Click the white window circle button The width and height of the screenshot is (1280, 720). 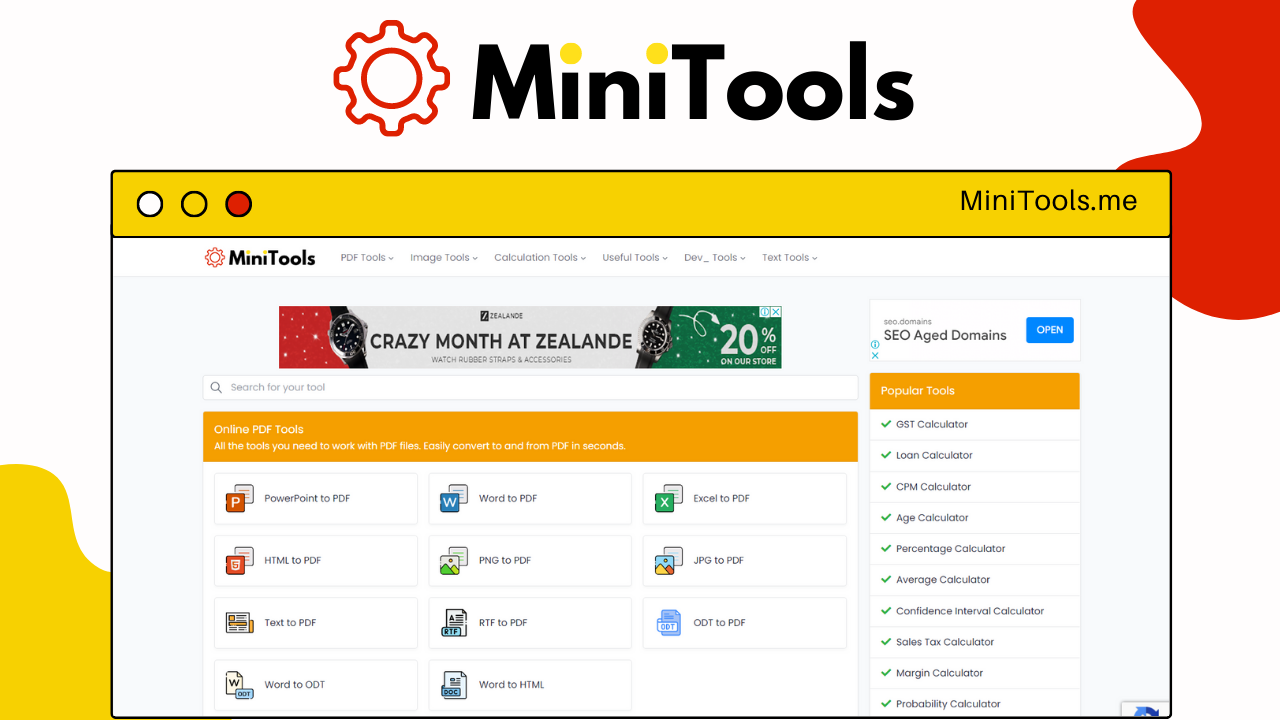[150, 204]
